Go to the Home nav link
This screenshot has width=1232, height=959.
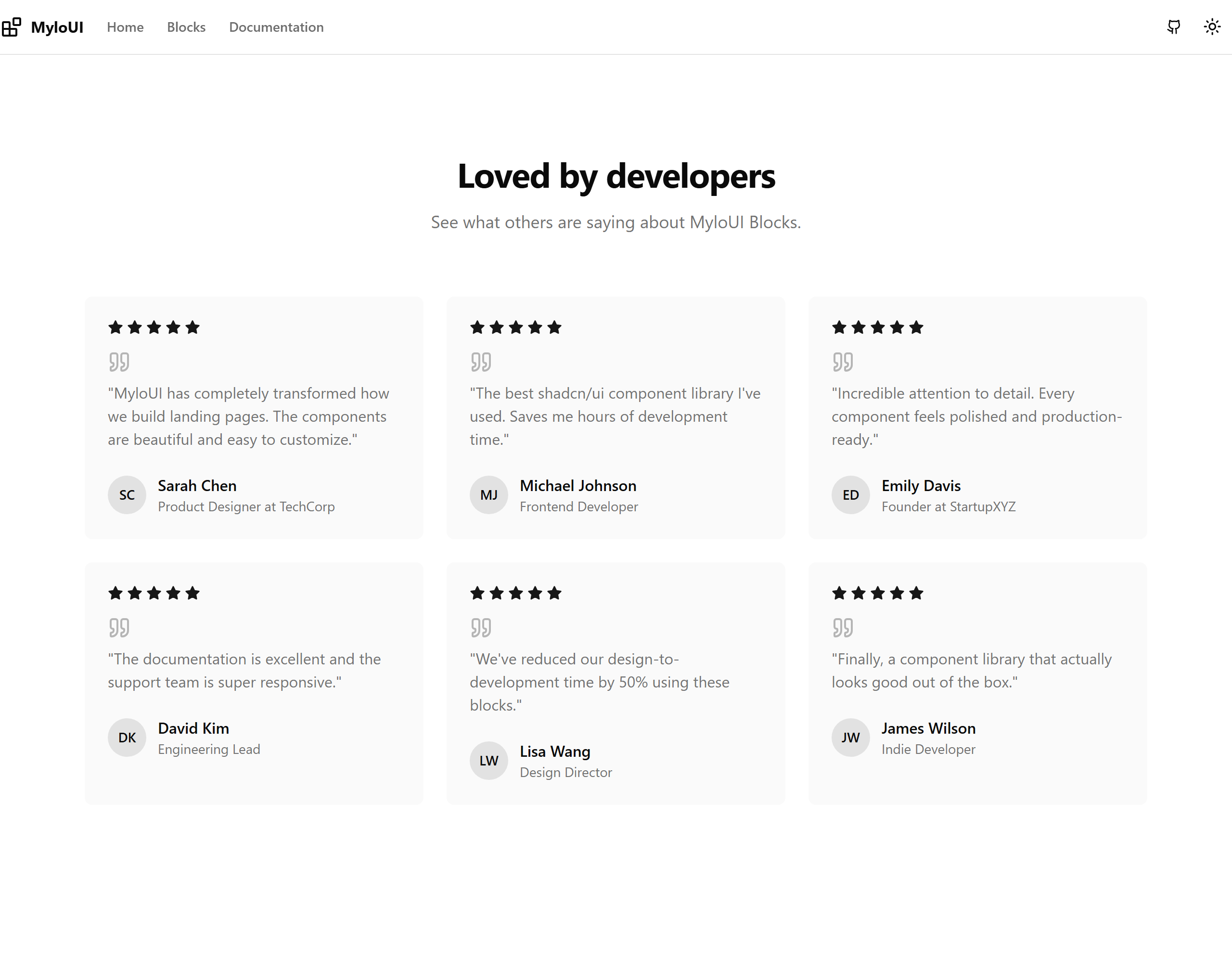pyautogui.click(x=125, y=27)
